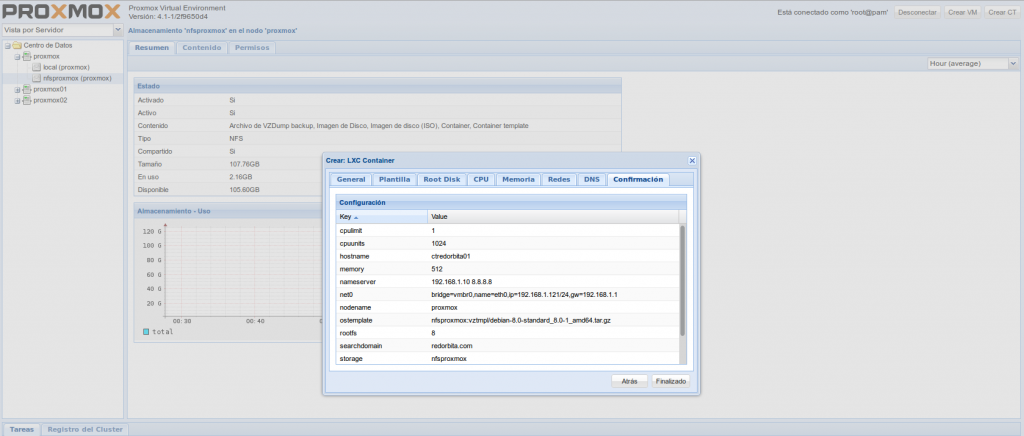Click the configuration list vertical scrollbar
Viewport: 1024px width, 436px height.
[x=683, y=280]
